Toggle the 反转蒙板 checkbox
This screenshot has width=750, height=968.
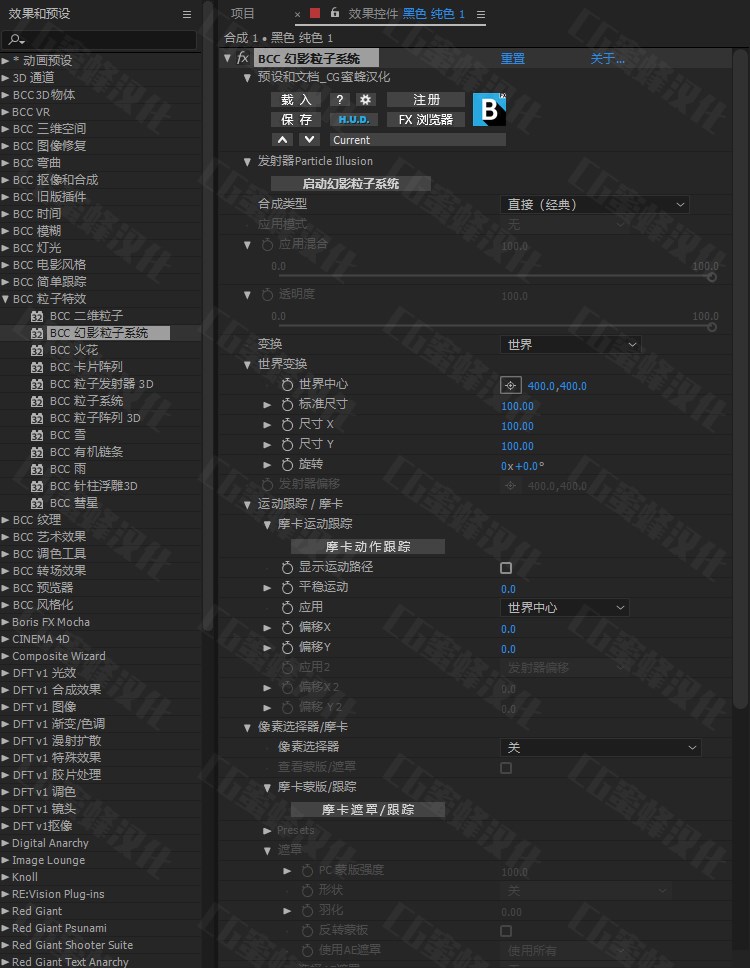pos(506,931)
